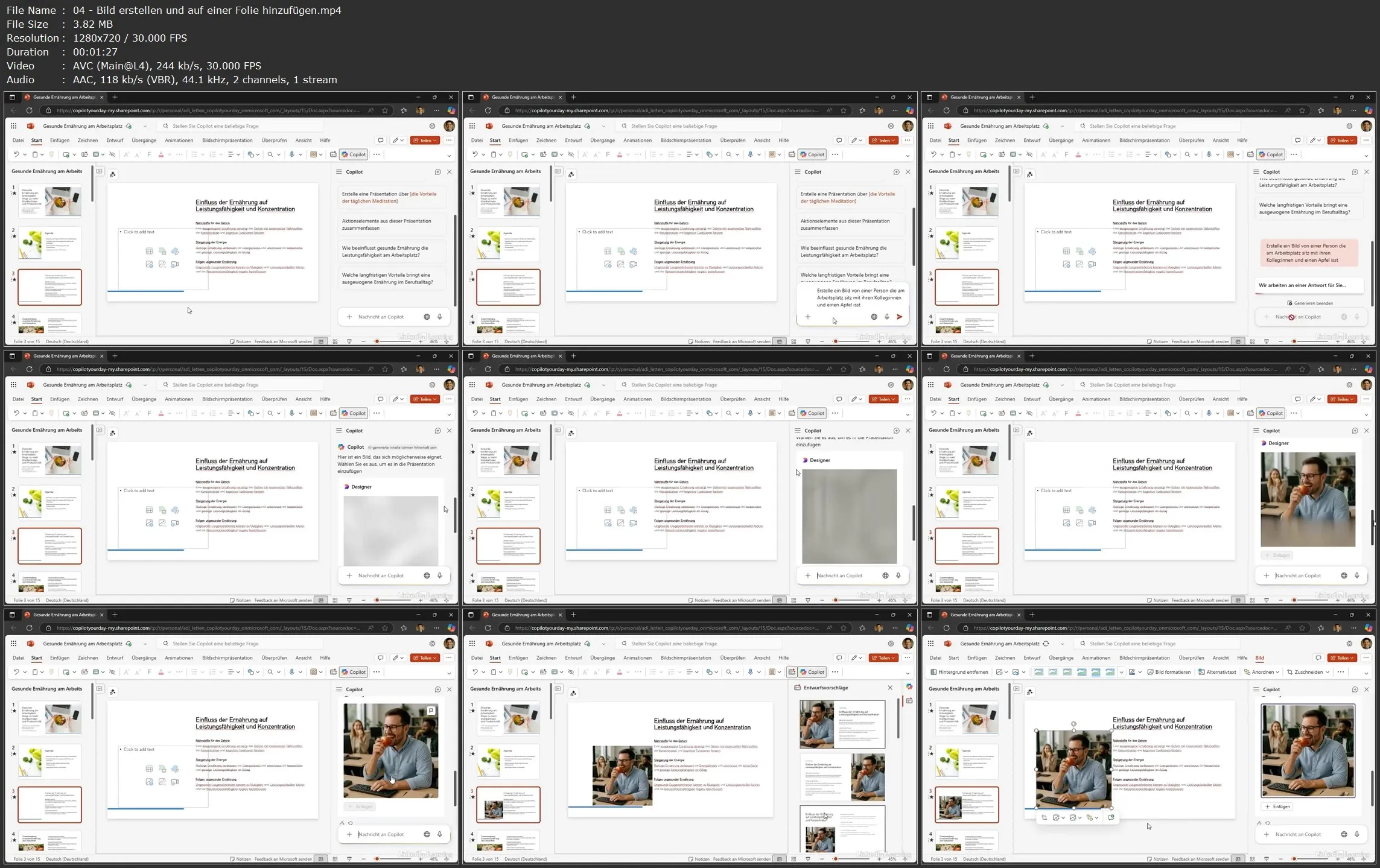Click Copilot icon in rail beside Entwurfsvorschläge
The image size is (1380, 868).
[x=909, y=686]
